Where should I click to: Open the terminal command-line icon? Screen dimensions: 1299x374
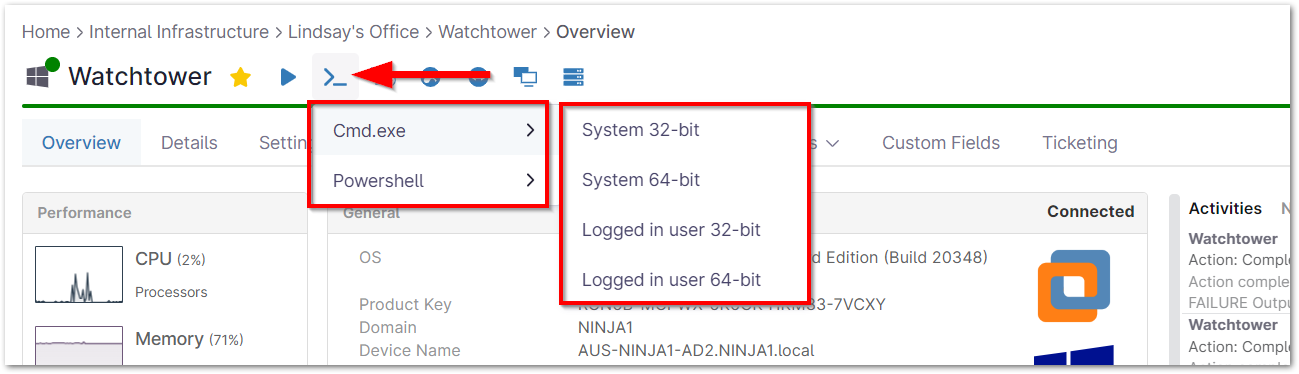tap(335, 77)
